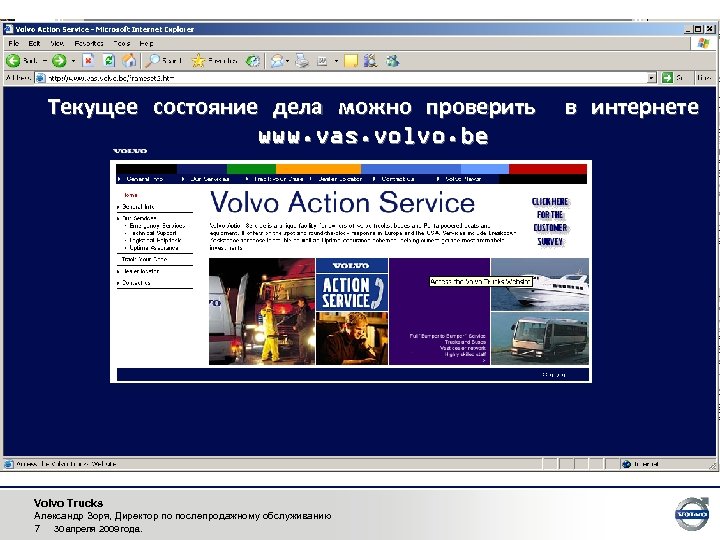Click the yellow note Discuss icon
The height and width of the screenshot is (540, 720).
pos(351,61)
